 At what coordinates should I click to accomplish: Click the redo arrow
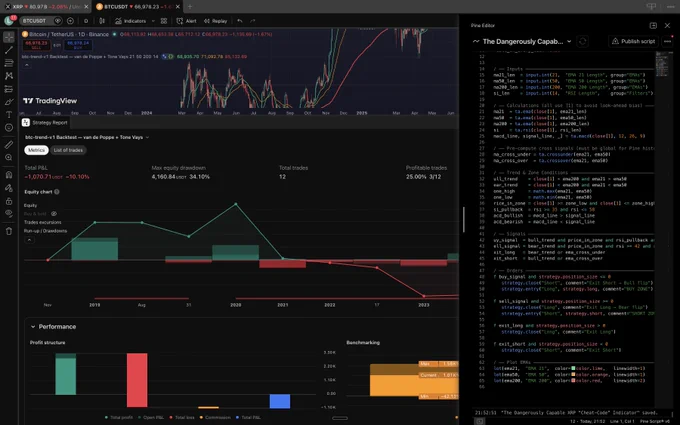[x=252, y=21]
